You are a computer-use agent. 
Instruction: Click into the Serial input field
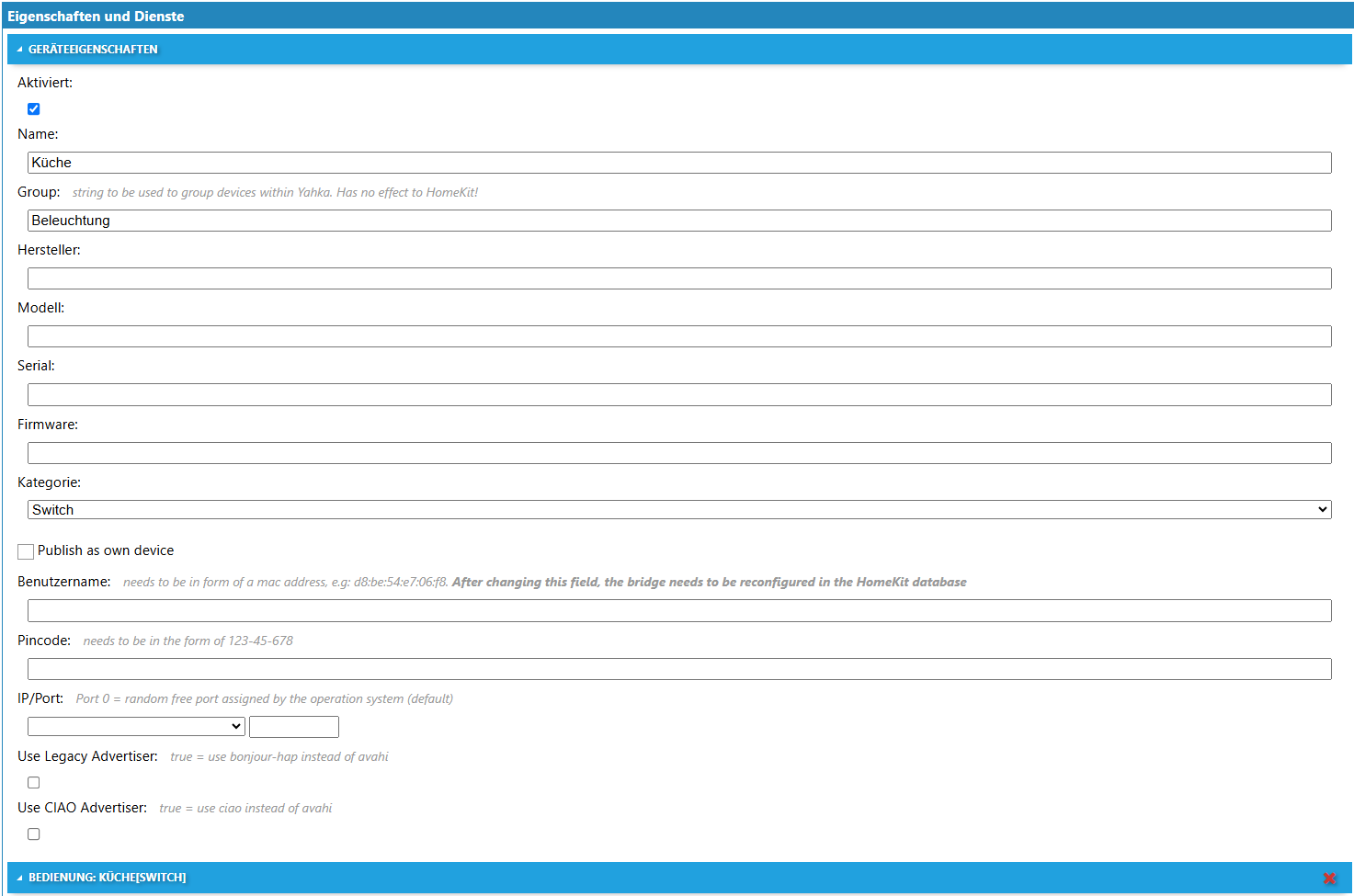click(x=679, y=395)
